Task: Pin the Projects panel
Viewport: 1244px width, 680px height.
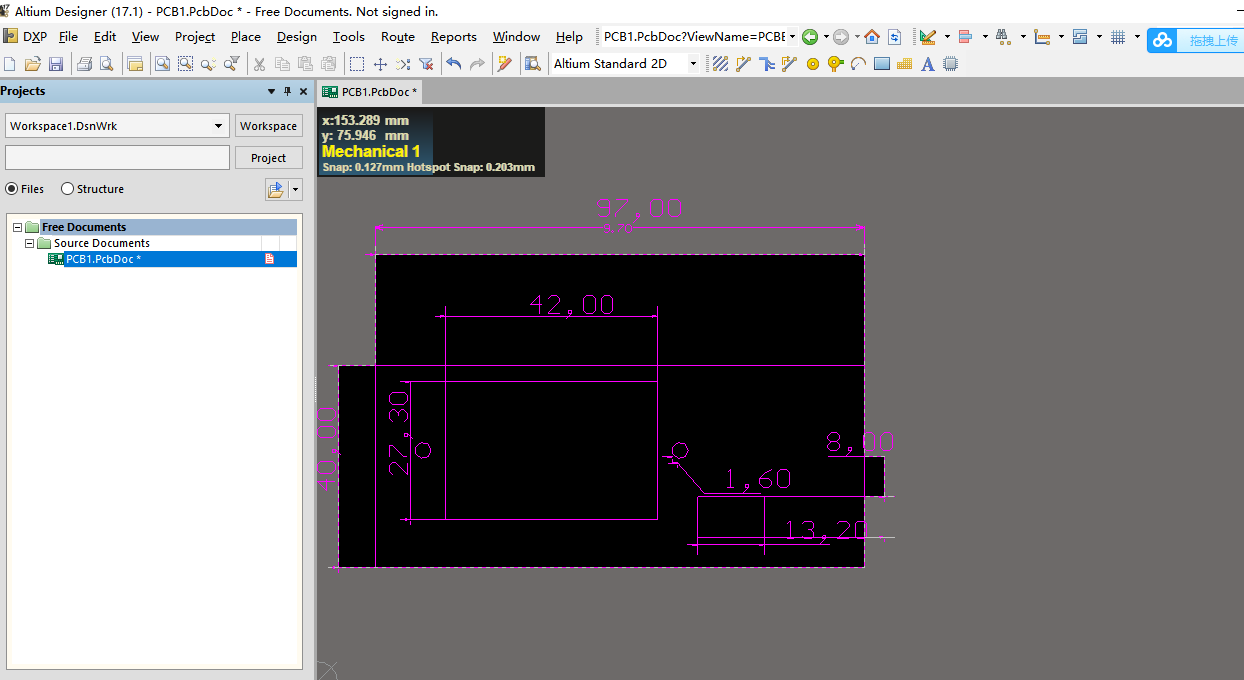Action: pos(287,91)
